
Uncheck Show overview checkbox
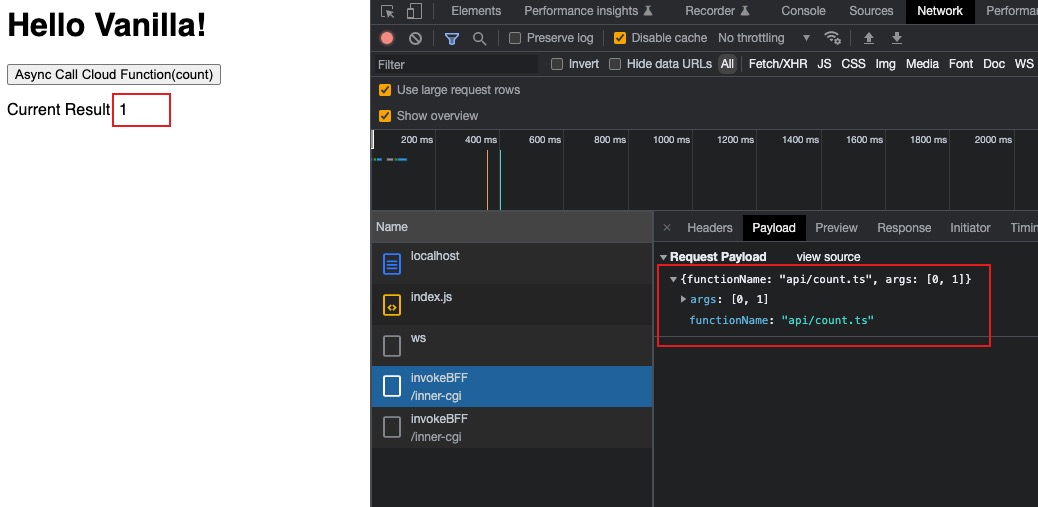coord(384,116)
